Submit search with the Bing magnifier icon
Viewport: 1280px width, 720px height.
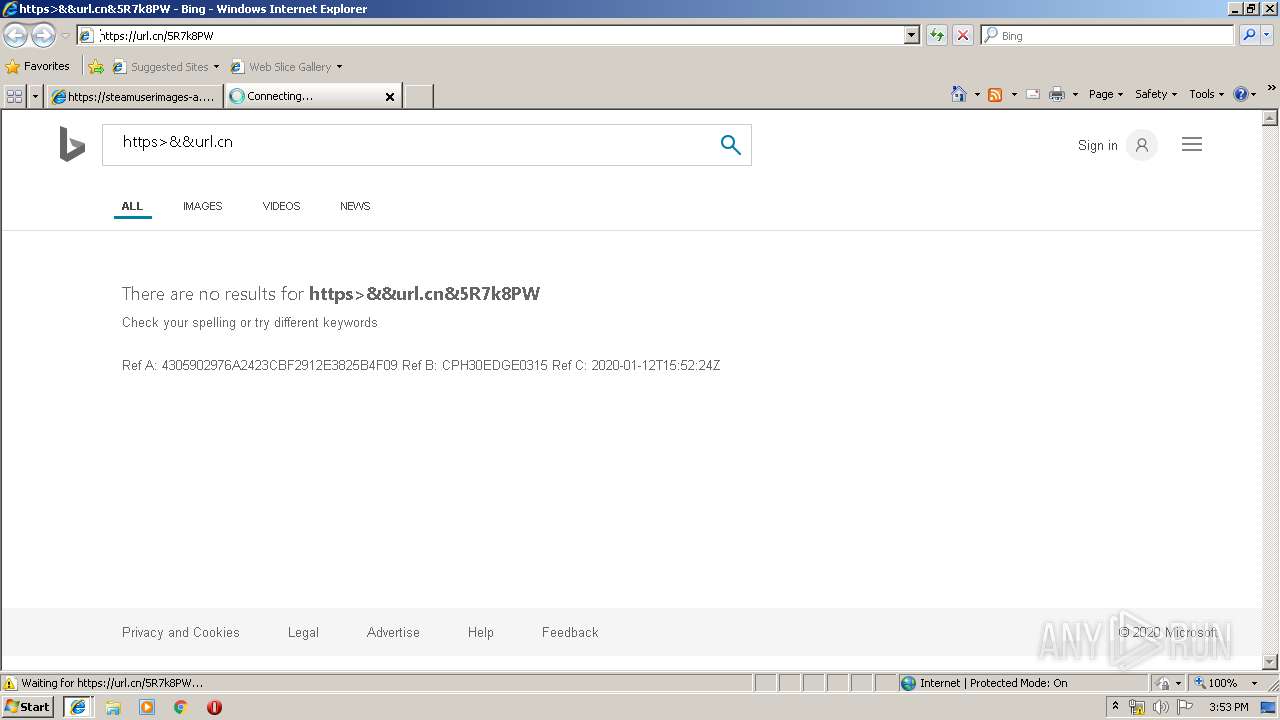coord(731,144)
